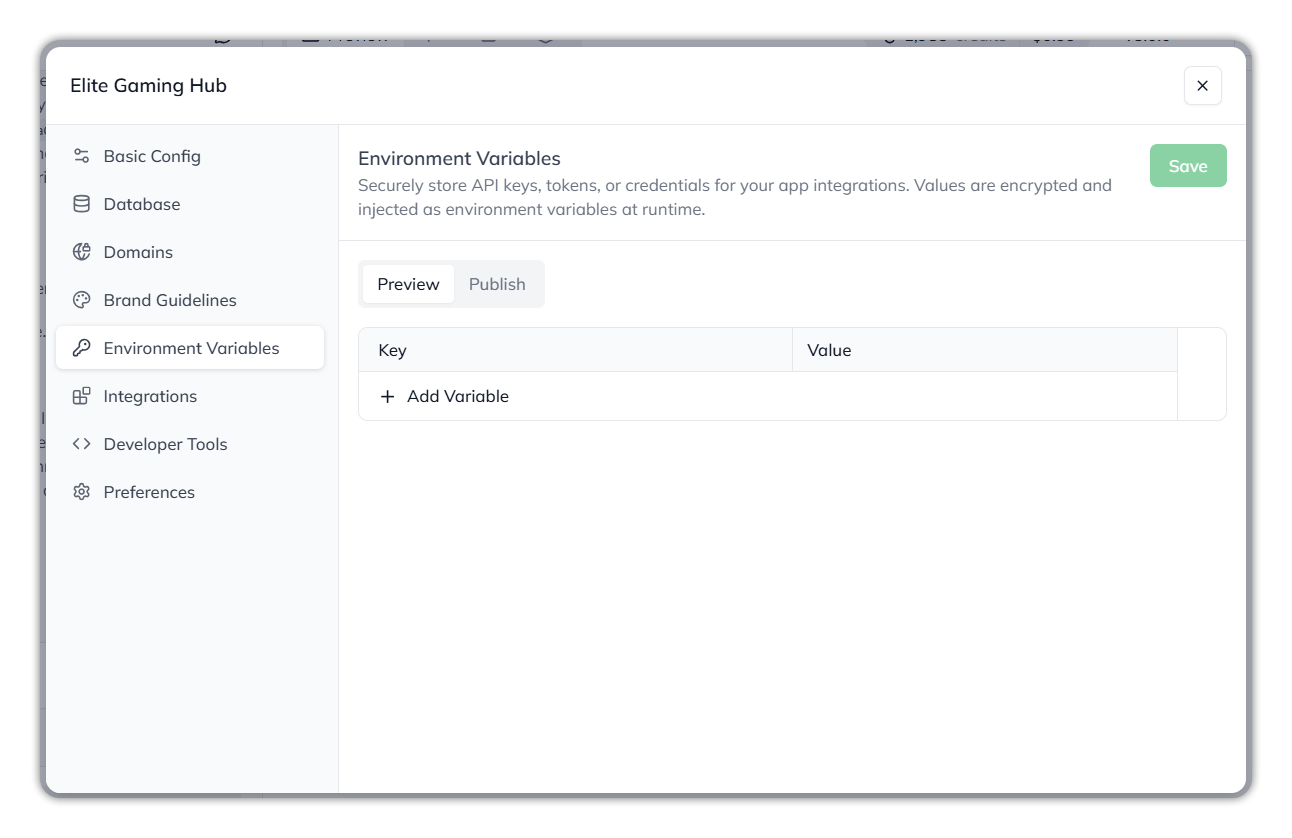Switch to the Preview tab

point(408,284)
